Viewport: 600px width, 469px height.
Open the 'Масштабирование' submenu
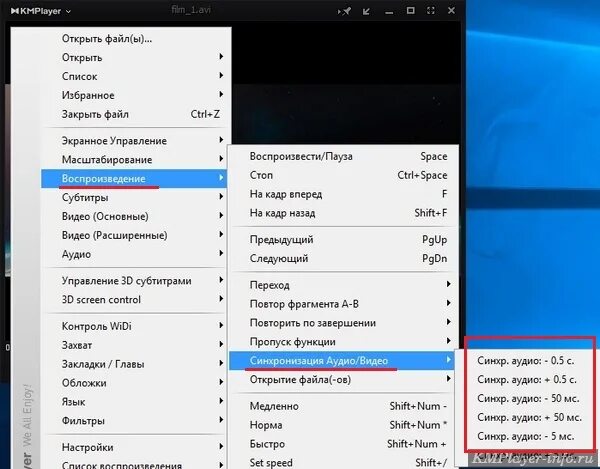click(x=134, y=160)
